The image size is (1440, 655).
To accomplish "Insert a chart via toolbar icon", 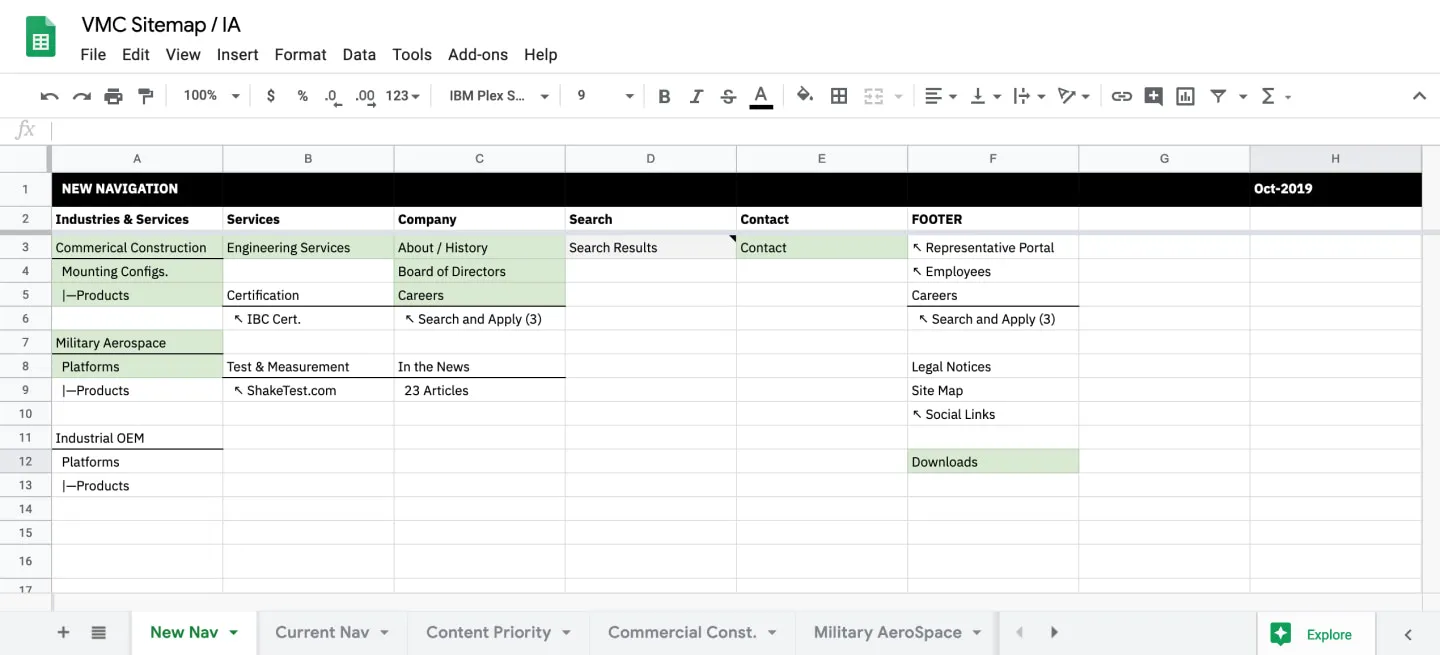I will pyautogui.click(x=1185, y=96).
